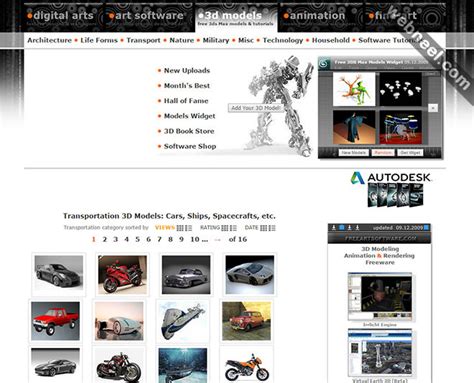
Task: Click the Random widget button
Action: pos(383,153)
